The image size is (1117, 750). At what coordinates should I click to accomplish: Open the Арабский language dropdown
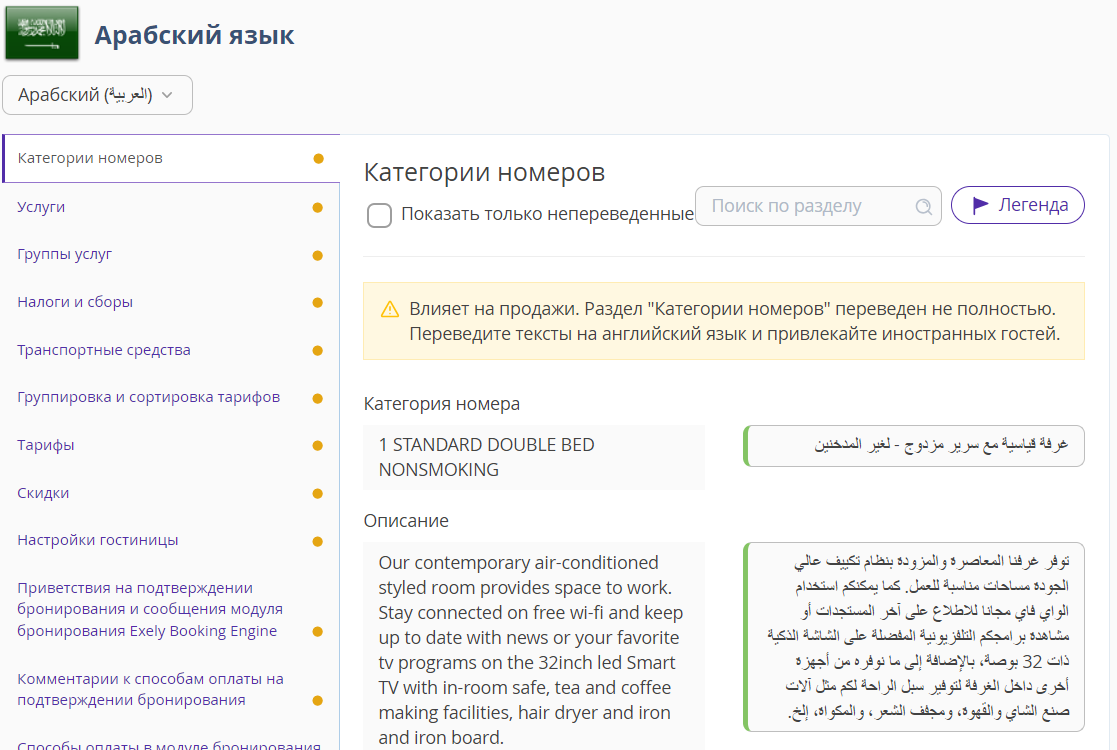[98, 95]
